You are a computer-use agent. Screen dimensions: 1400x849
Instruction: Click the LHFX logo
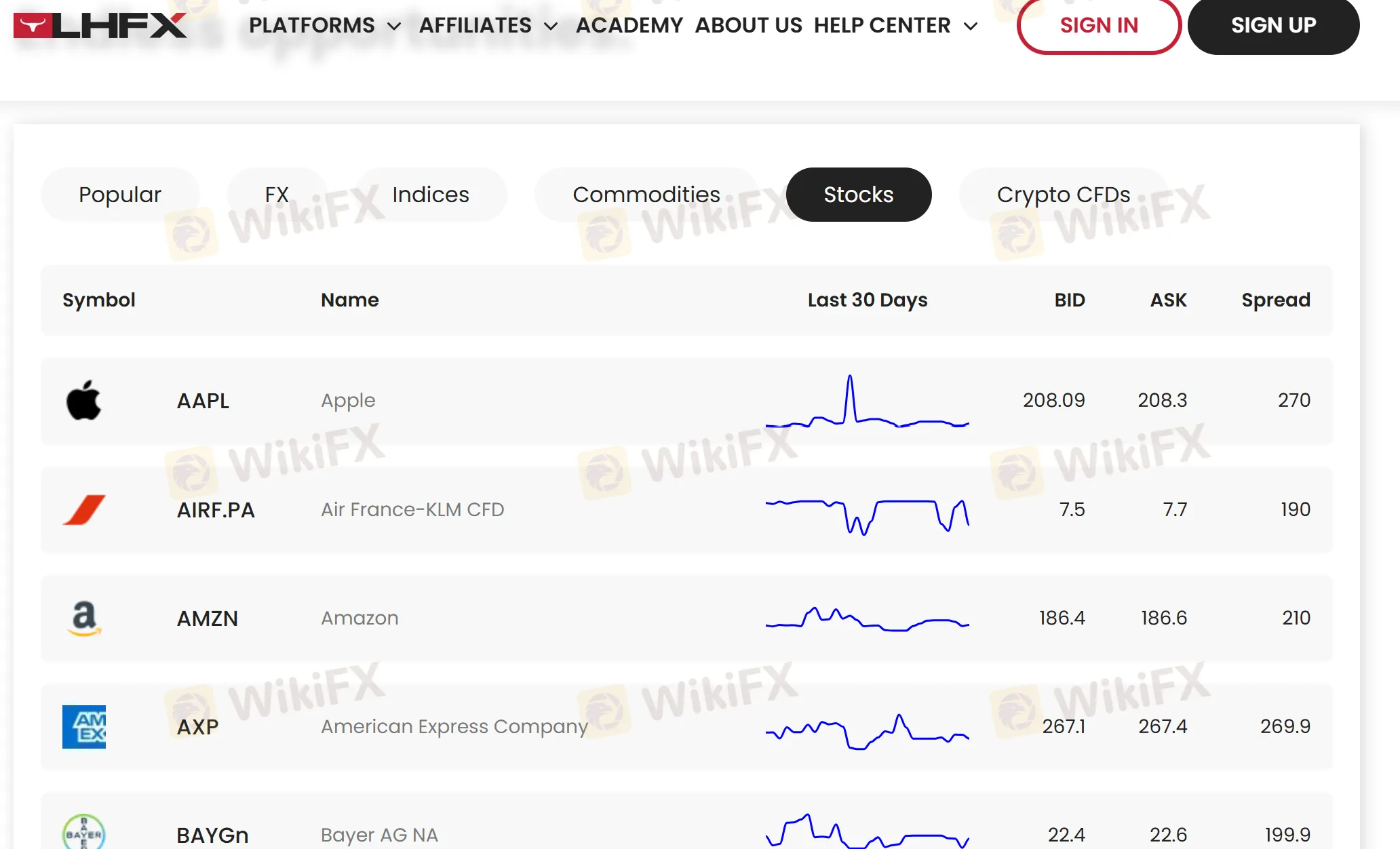(x=100, y=26)
